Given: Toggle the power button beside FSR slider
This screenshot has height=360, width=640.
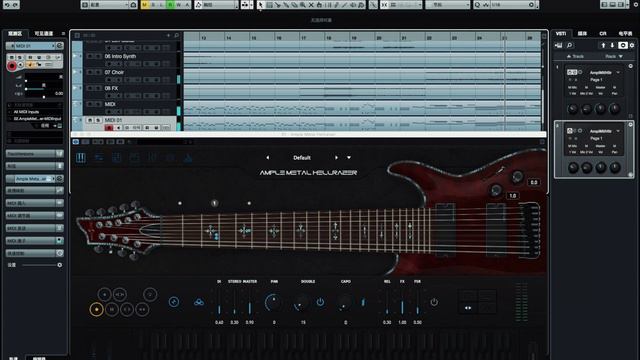Looking at the screenshot, I should click(x=434, y=302).
